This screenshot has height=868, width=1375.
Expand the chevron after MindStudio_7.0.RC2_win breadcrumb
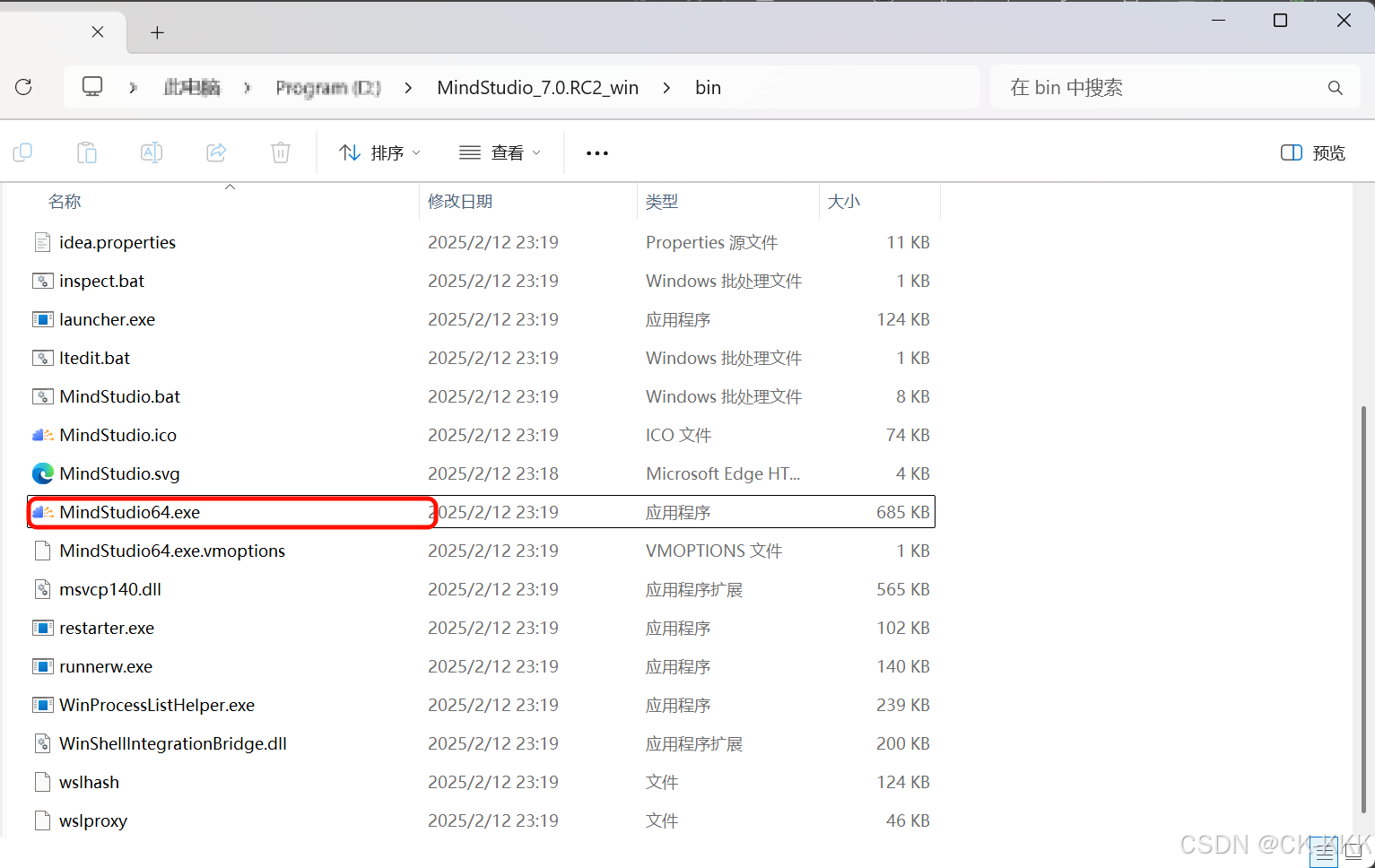[x=666, y=88]
